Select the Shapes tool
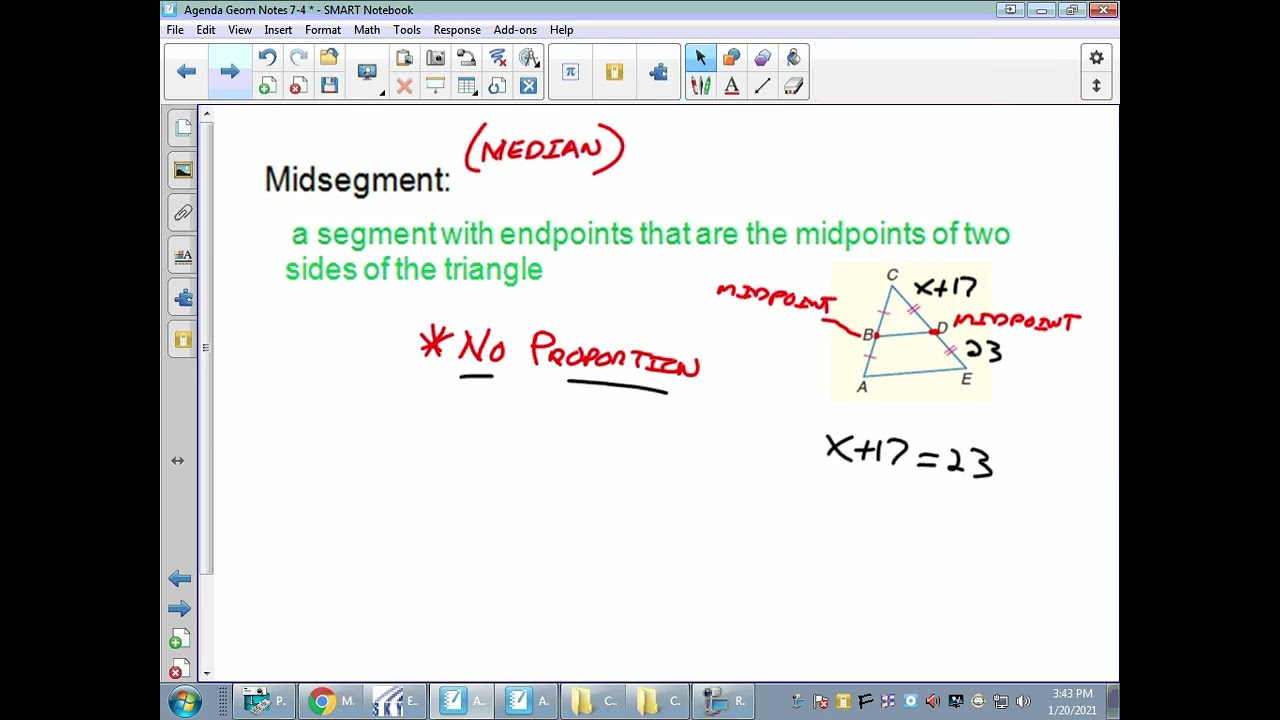 pyautogui.click(x=731, y=58)
